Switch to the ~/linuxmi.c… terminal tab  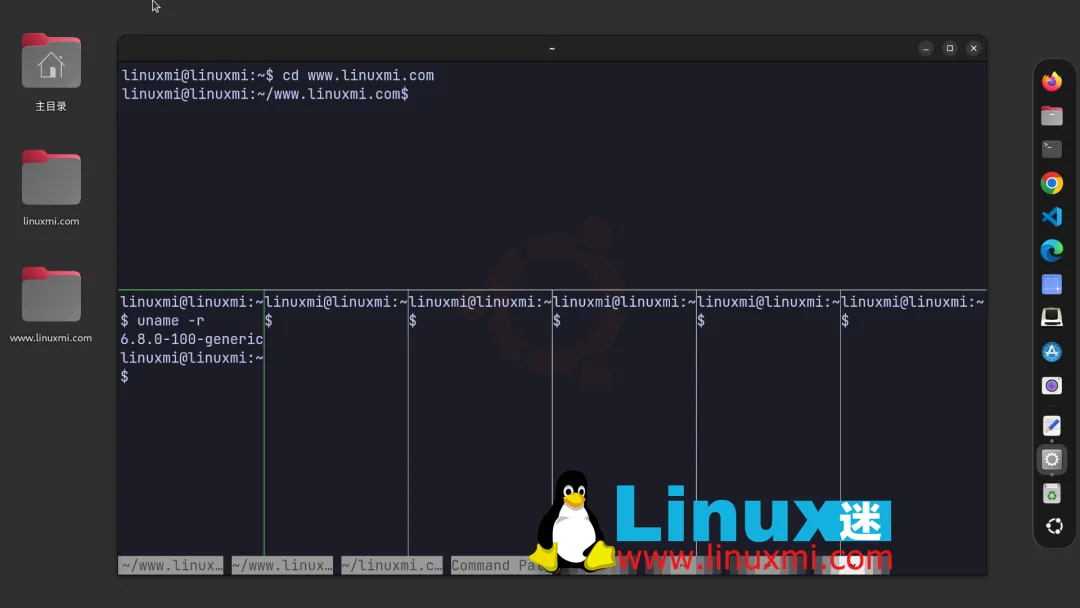tap(392, 565)
